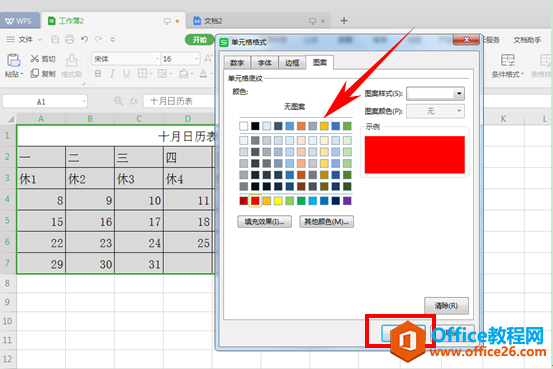Click the zoom magnifier icon beside formula bar

118,101
